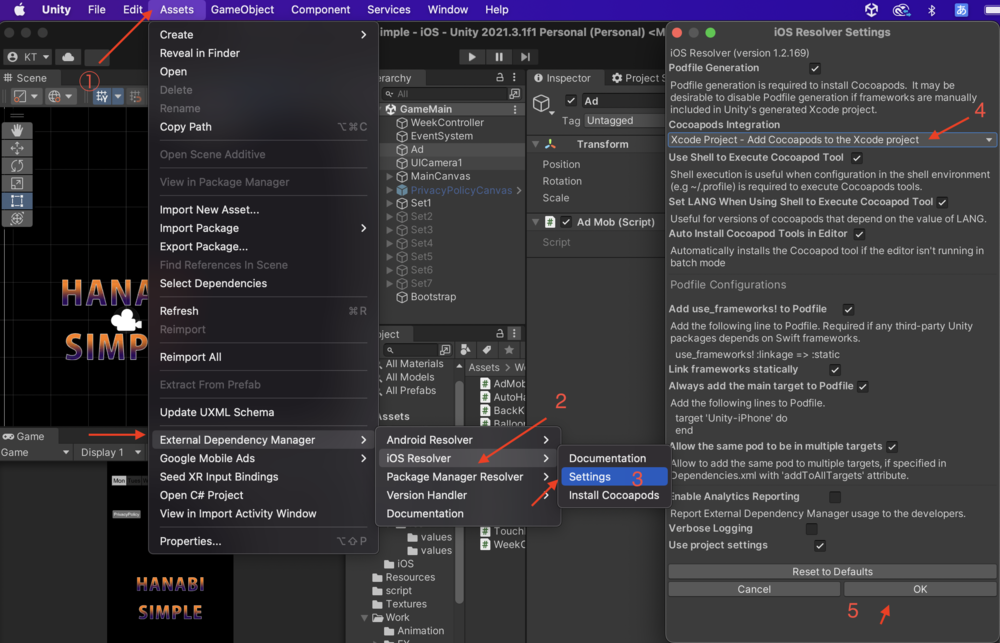The width and height of the screenshot is (1000, 643).
Task: Collapse the Transform component foldout
Action: [x=536, y=144]
